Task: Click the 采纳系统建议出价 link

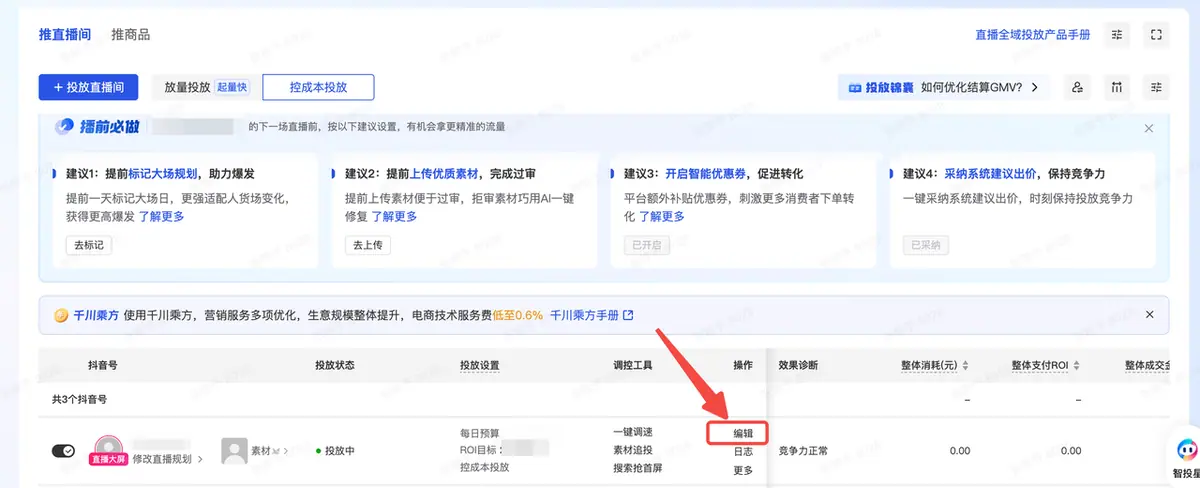Action: tap(990, 174)
